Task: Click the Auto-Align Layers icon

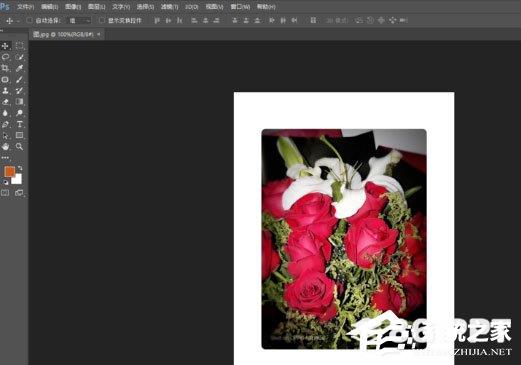Action: click(313, 21)
